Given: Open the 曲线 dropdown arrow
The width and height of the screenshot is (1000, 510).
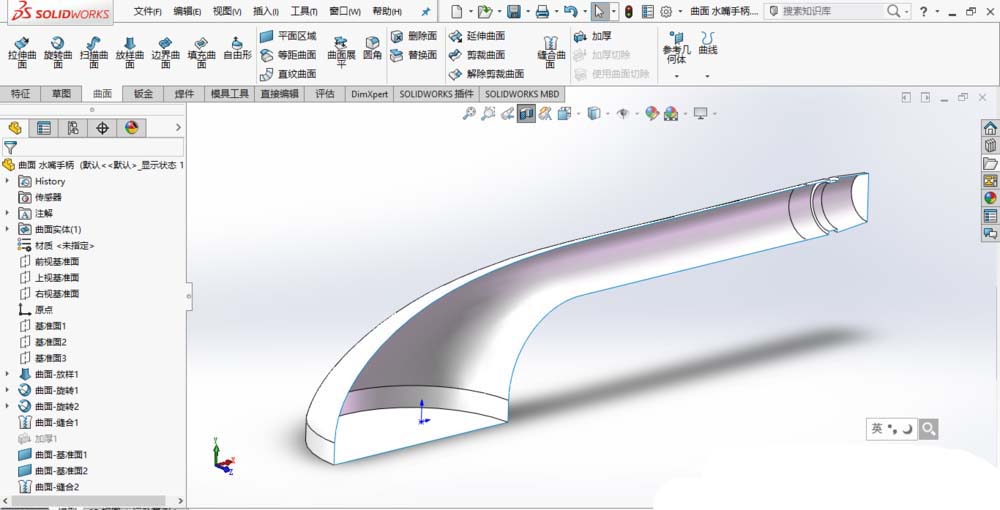Looking at the screenshot, I should coord(707,76).
